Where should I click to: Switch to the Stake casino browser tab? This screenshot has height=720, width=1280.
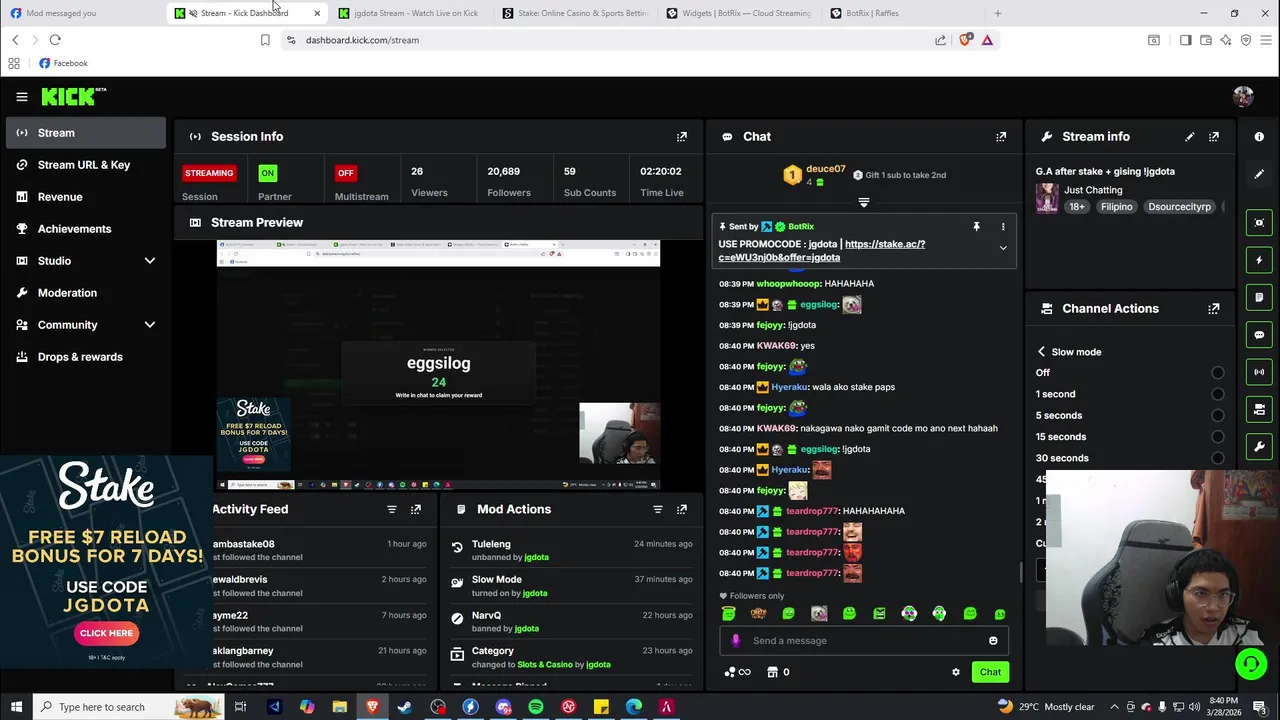click(x=575, y=13)
